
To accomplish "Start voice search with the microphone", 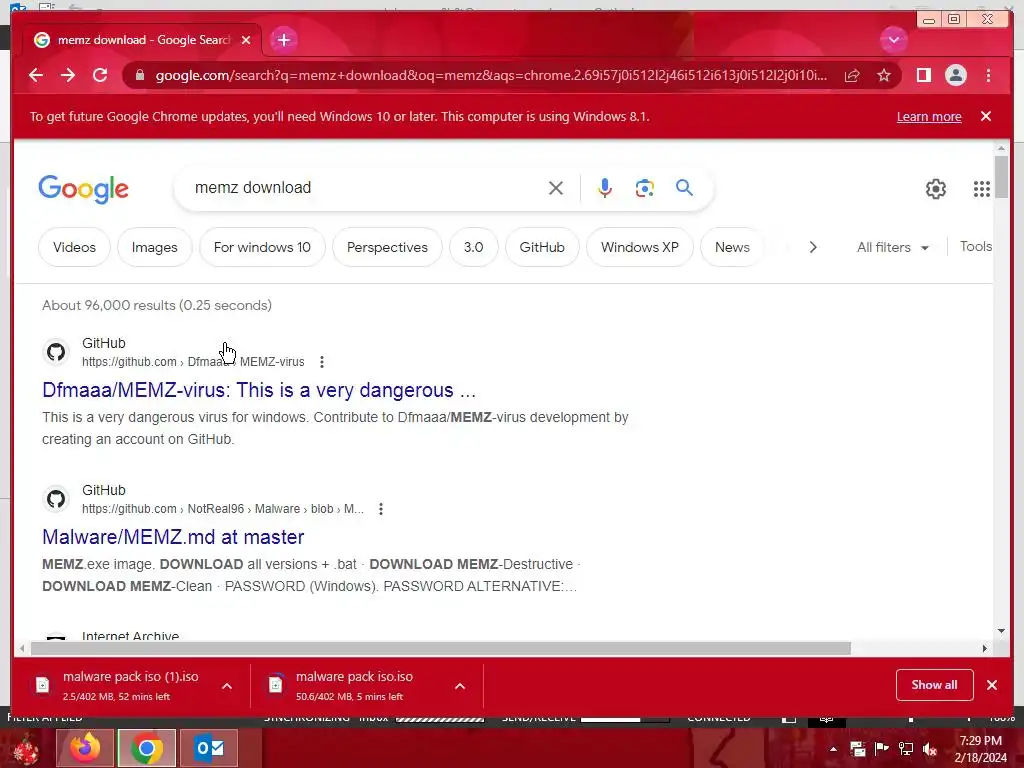I will click(x=605, y=188).
